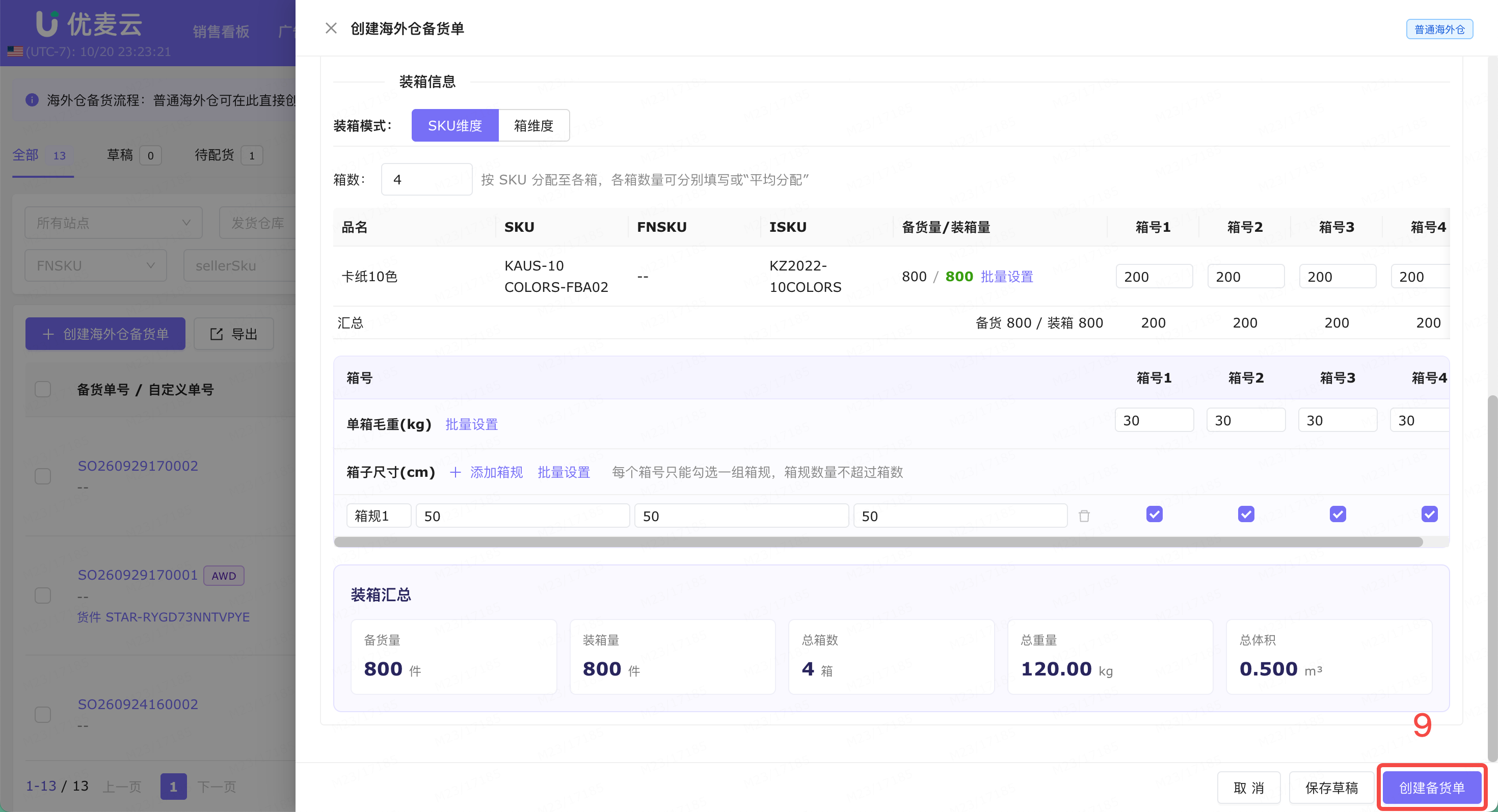Close the create stocking order drawer

pos(331,28)
